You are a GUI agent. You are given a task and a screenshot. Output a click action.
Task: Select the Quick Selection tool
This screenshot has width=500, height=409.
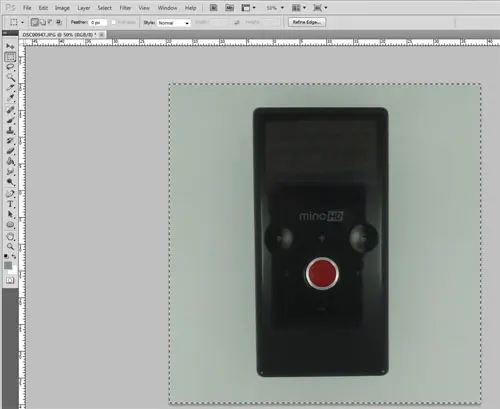(10, 78)
